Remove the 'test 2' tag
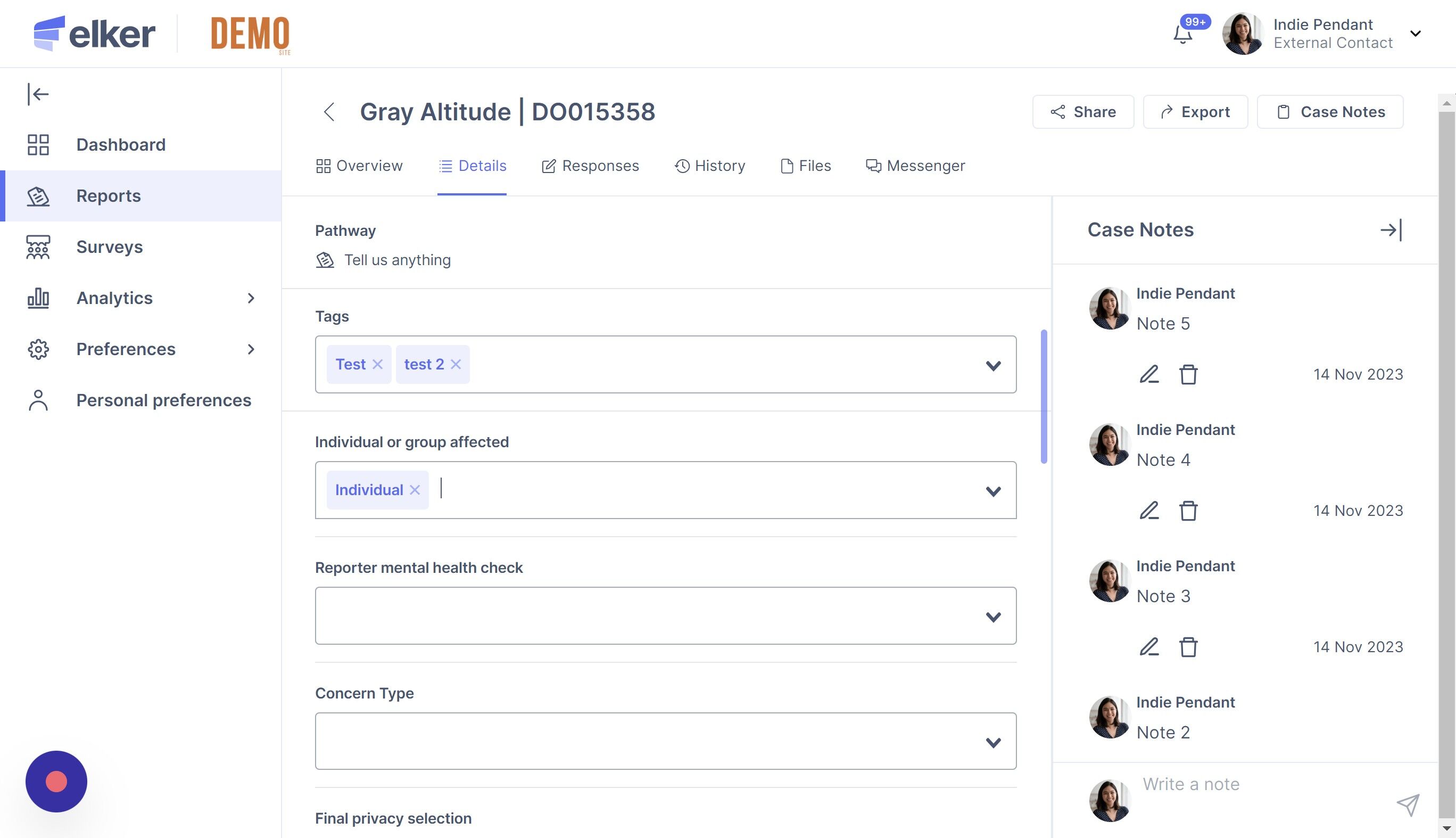 point(456,364)
